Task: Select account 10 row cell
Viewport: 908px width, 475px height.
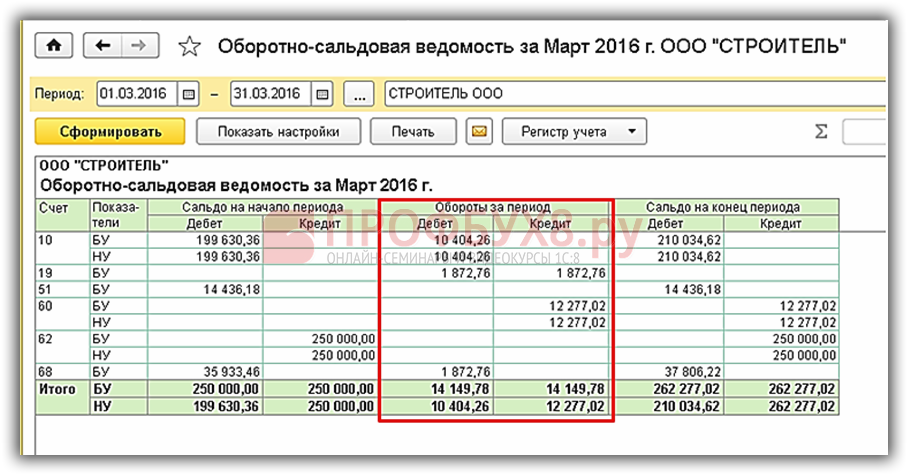Action: tap(62, 241)
